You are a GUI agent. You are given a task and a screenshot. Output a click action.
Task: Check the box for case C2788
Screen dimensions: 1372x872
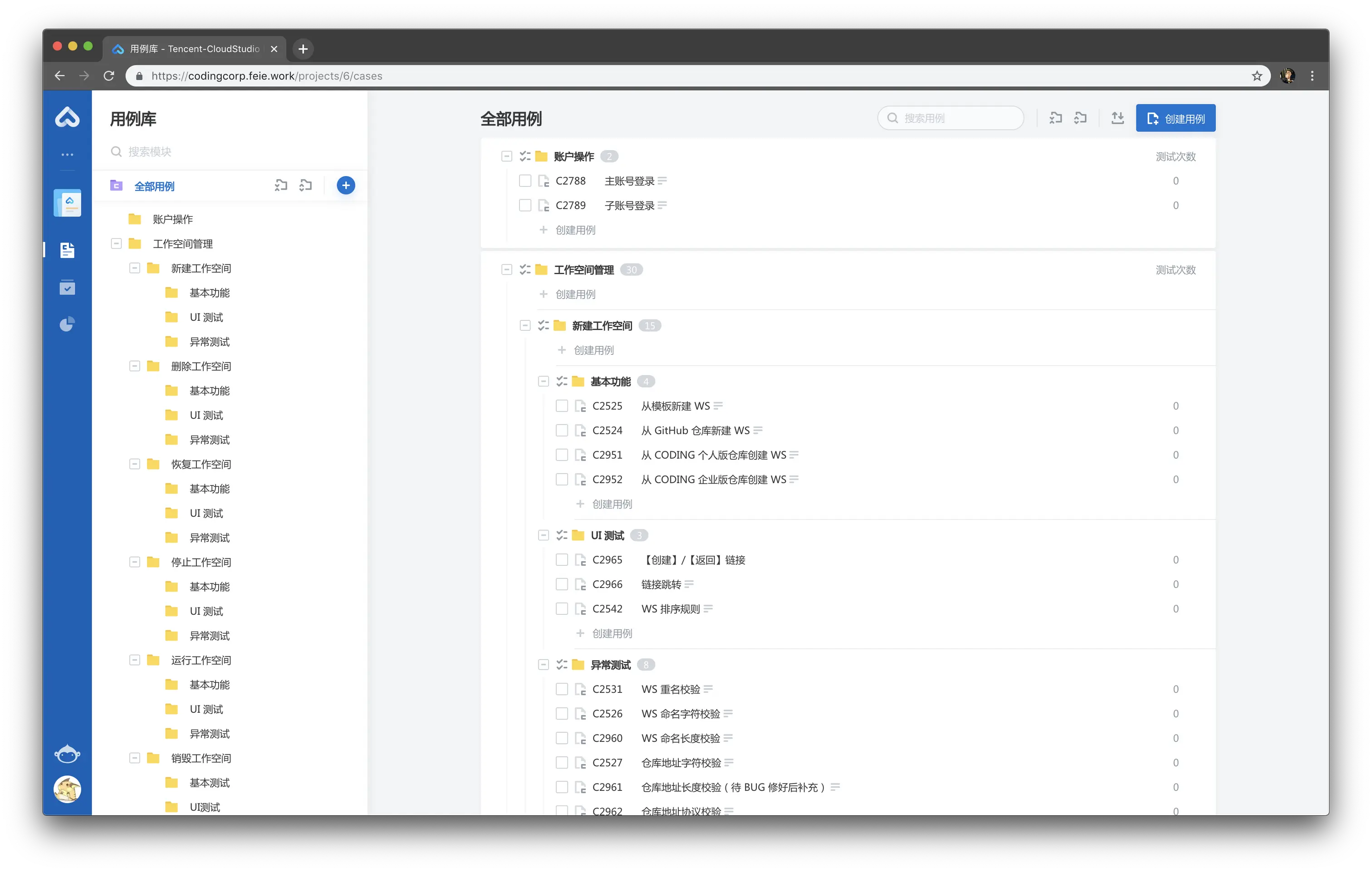click(525, 181)
